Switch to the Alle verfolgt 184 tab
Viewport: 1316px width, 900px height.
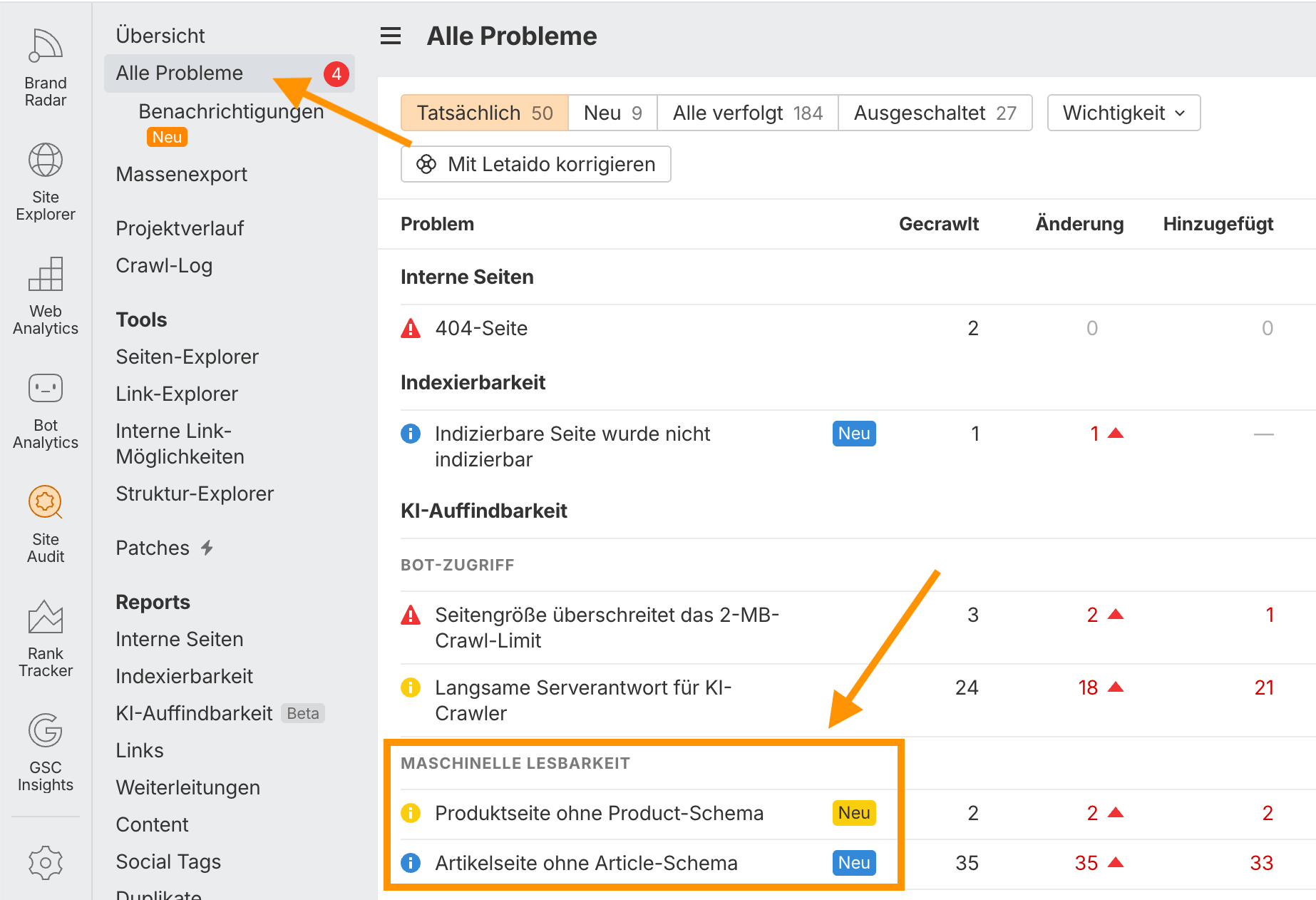(748, 113)
